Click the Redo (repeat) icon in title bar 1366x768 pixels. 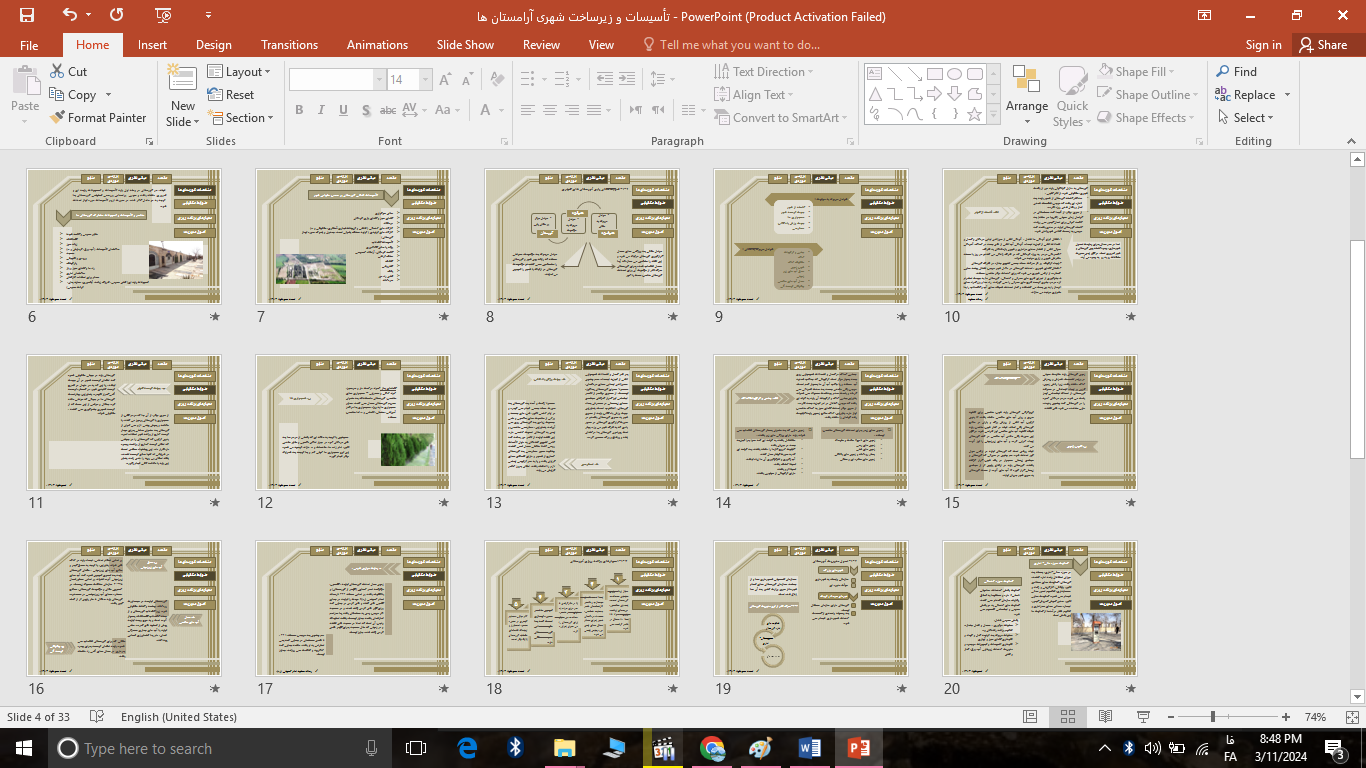click(x=117, y=15)
